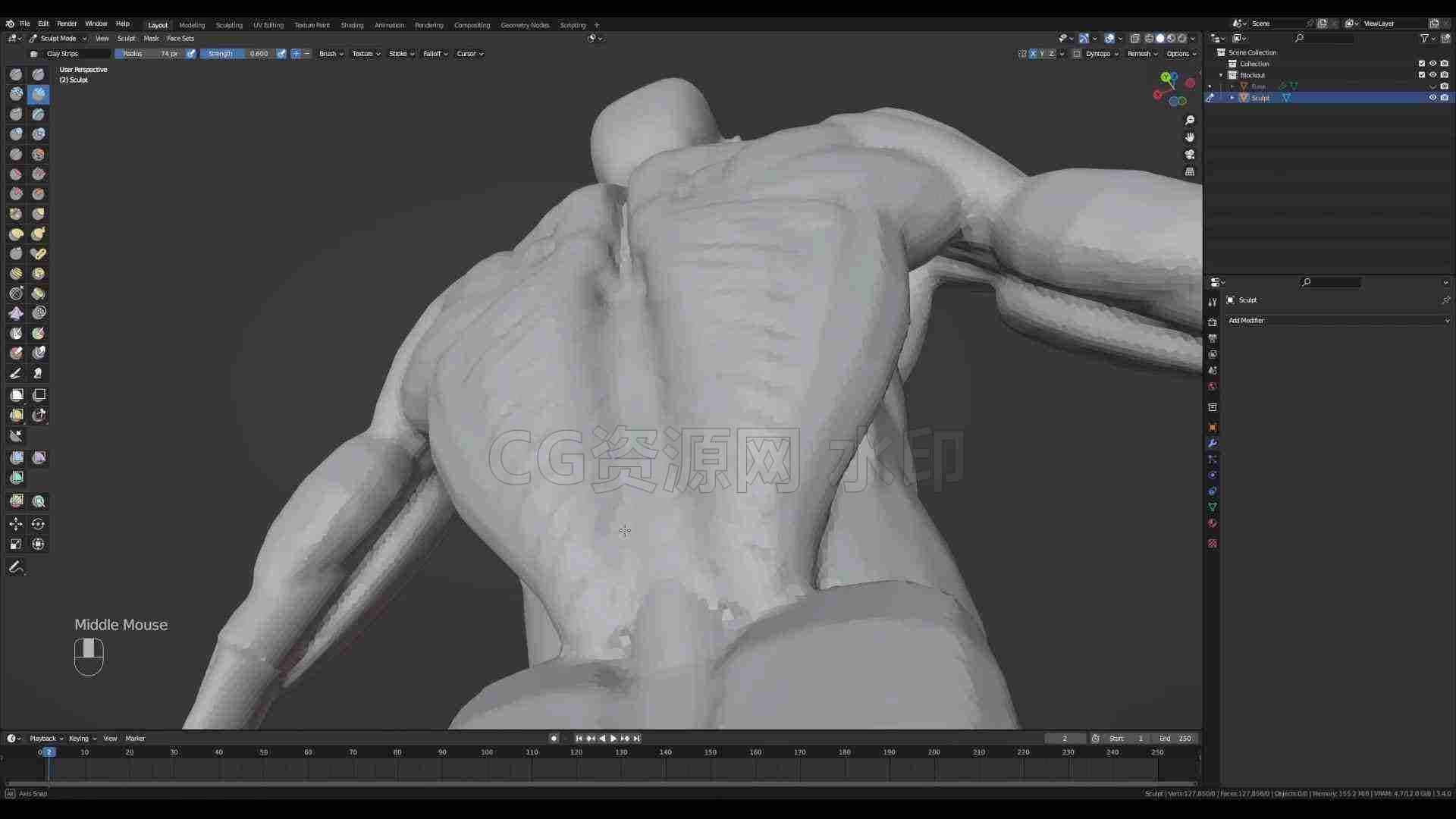Select the Clay Strips brush tool
1456x819 pixels.
(x=39, y=94)
